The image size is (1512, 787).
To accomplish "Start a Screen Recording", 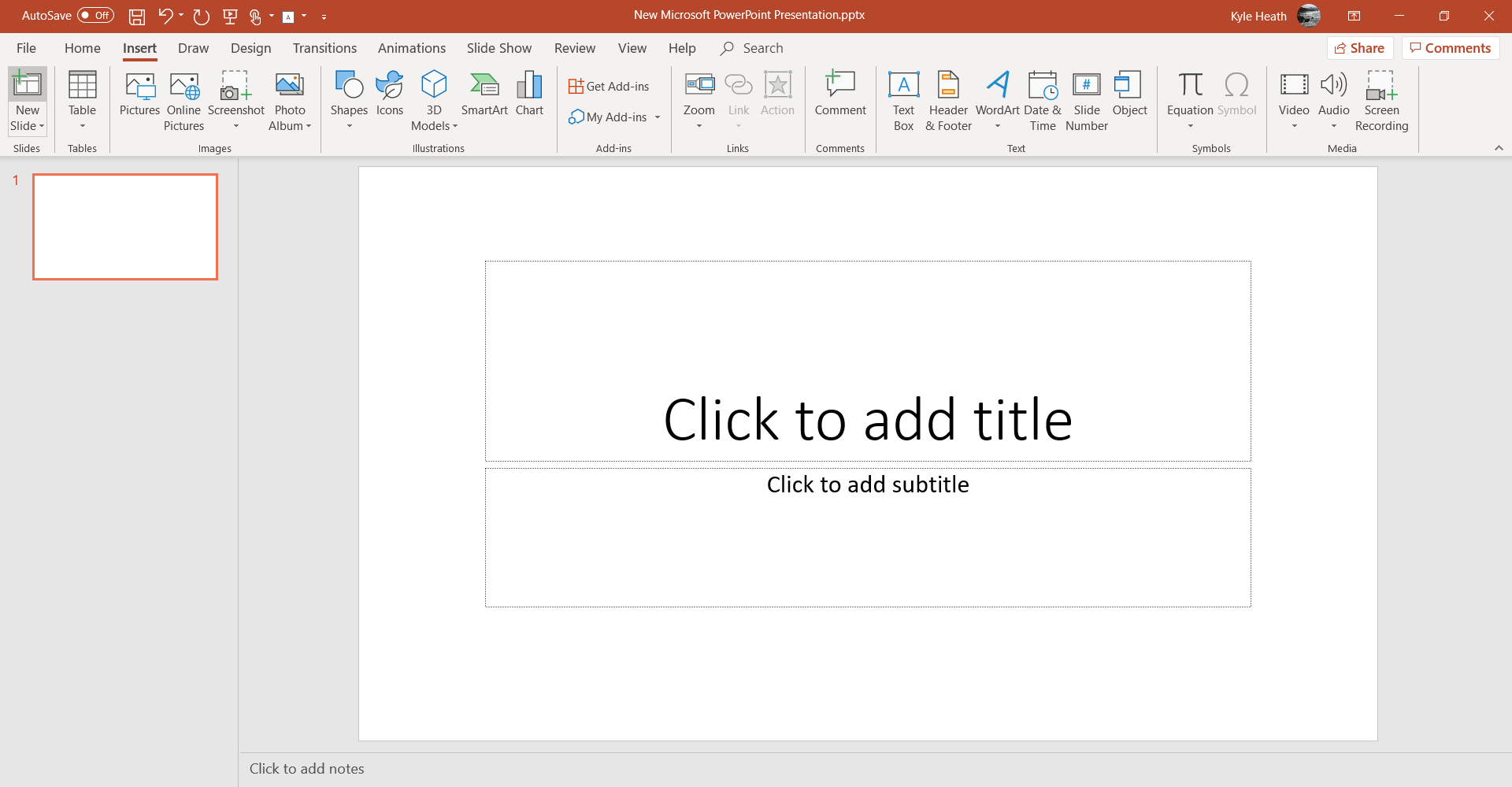I will point(1381,100).
